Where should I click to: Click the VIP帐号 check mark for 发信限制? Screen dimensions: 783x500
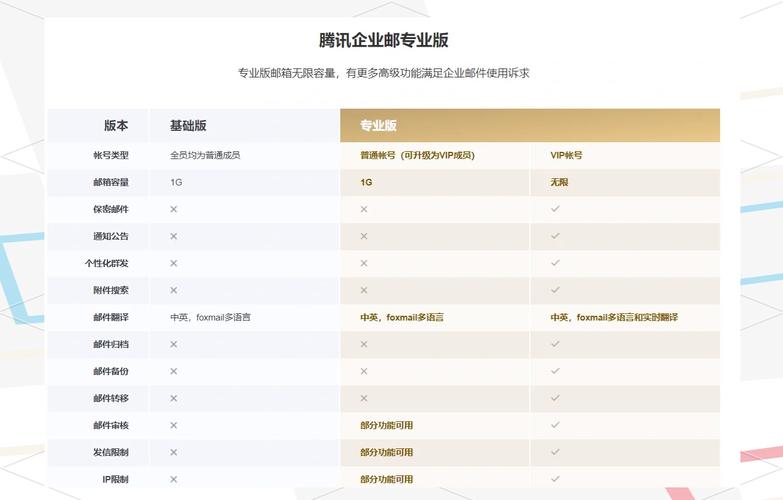(x=555, y=452)
